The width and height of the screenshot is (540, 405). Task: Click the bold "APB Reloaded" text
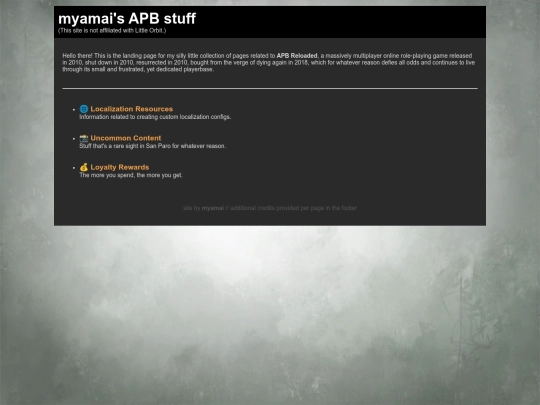pyautogui.click(x=297, y=56)
